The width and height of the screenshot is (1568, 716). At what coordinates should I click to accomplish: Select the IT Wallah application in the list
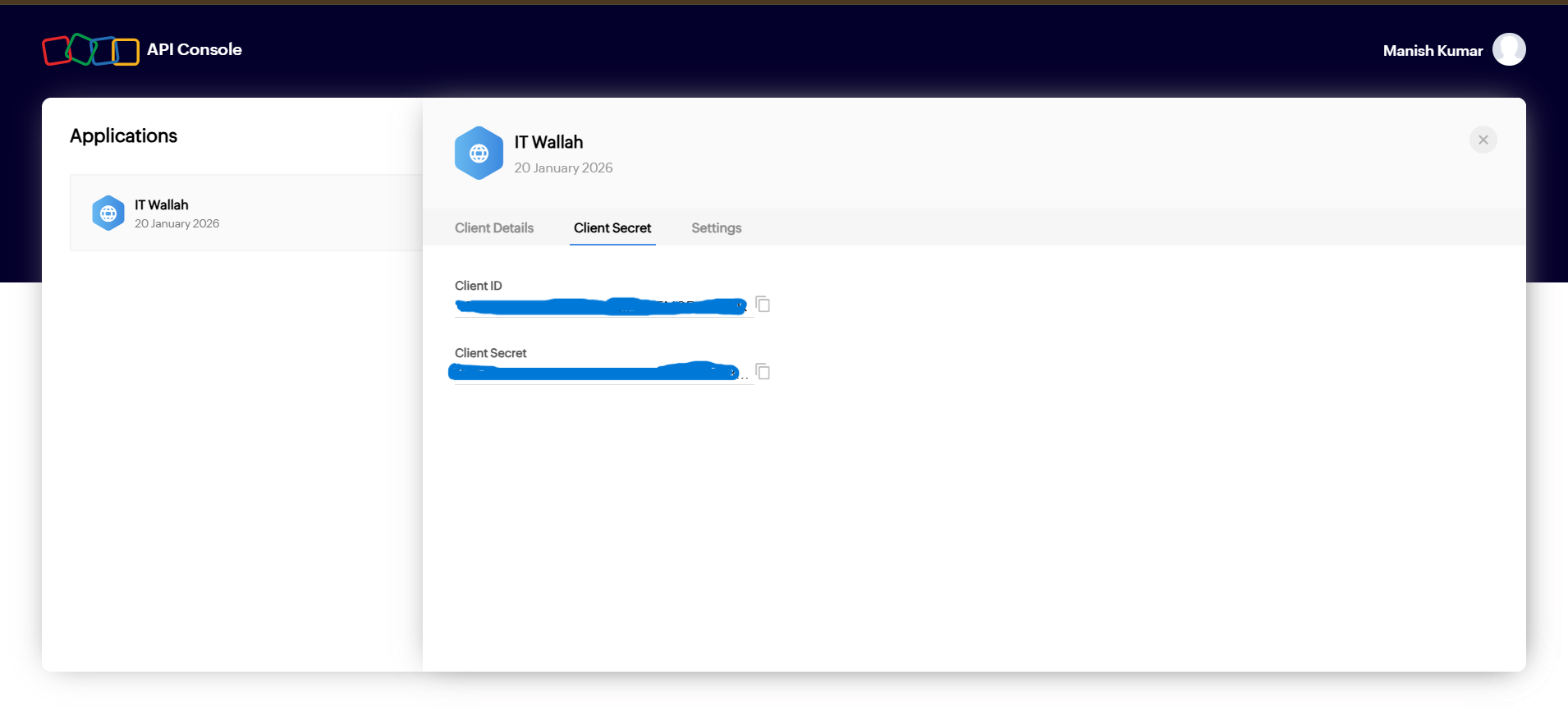[246, 213]
